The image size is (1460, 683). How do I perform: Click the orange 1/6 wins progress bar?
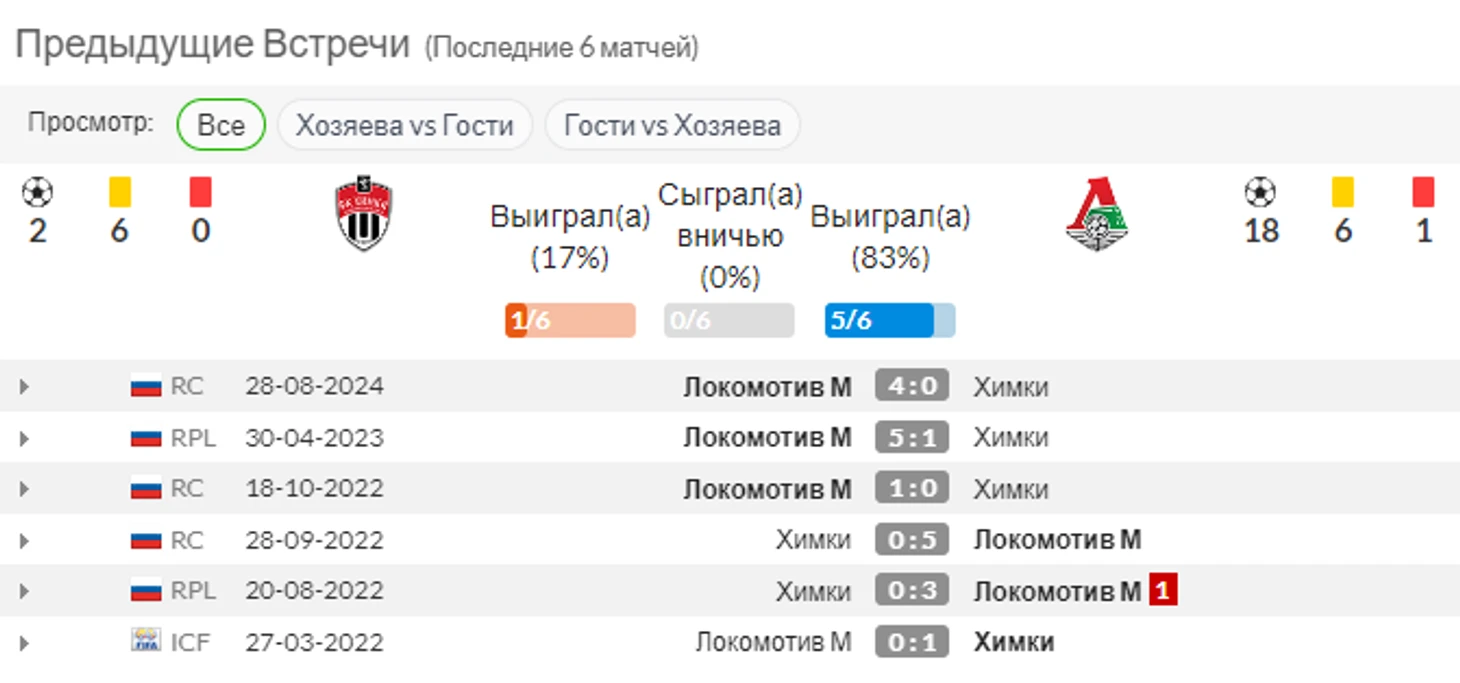[x=570, y=320]
